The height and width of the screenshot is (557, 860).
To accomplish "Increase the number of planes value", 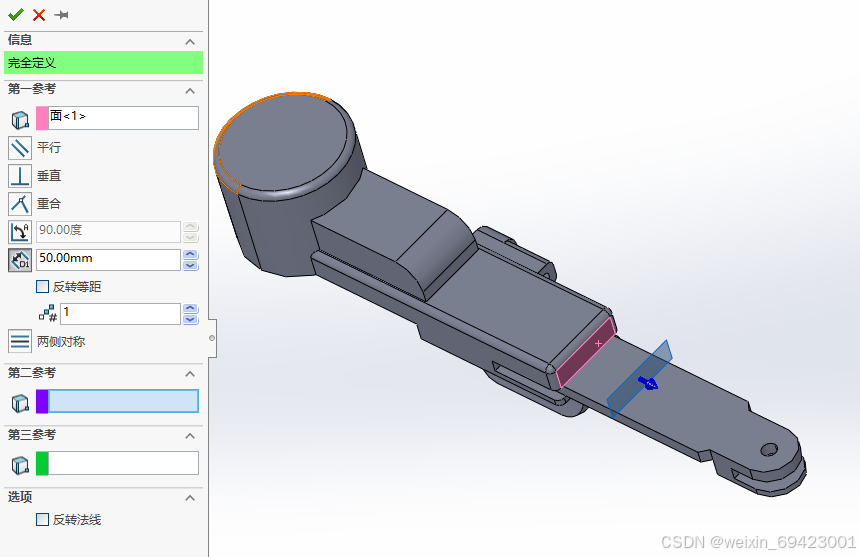I will pyautogui.click(x=190, y=309).
